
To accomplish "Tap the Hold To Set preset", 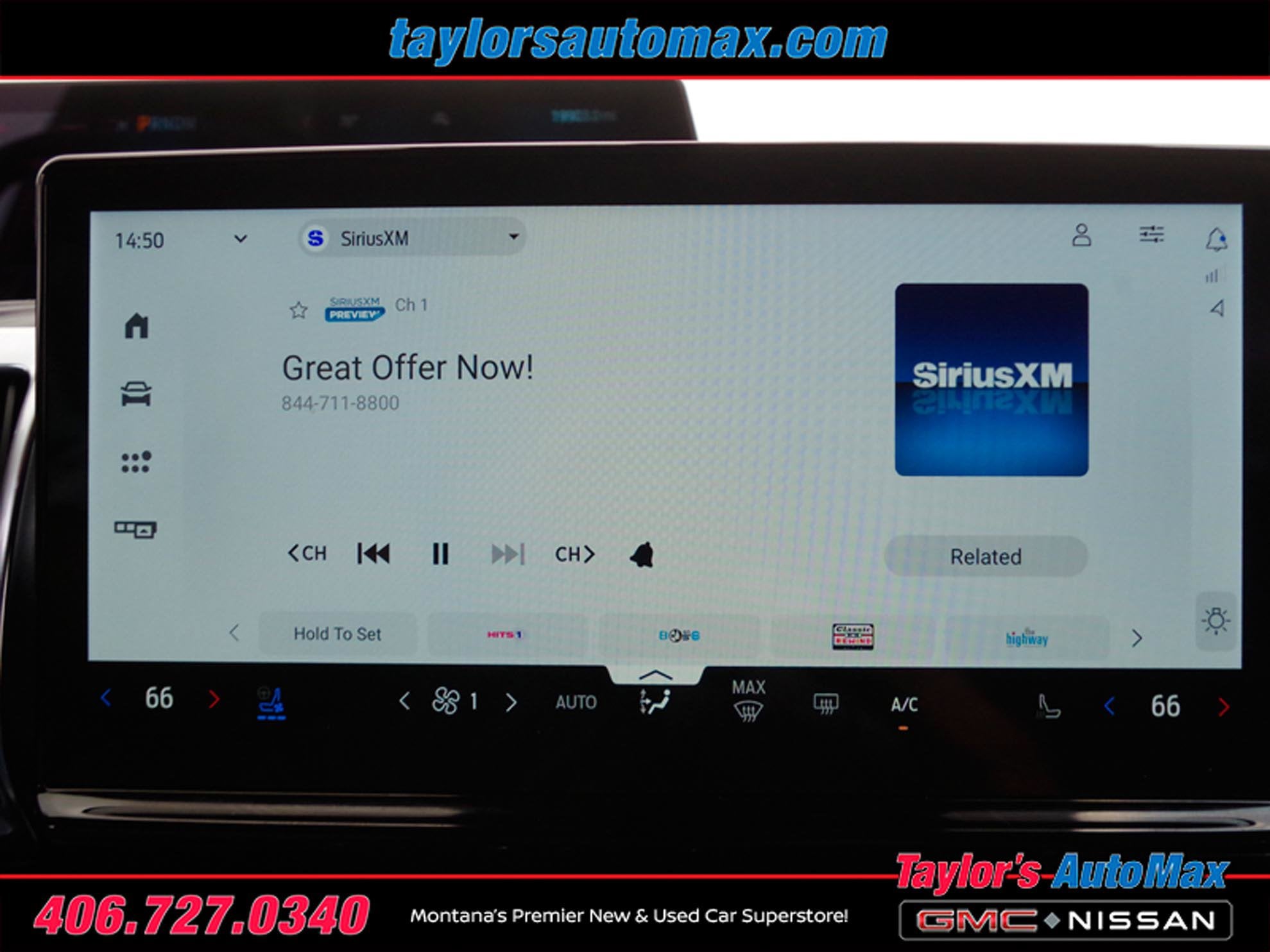I will pyautogui.click(x=338, y=634).
